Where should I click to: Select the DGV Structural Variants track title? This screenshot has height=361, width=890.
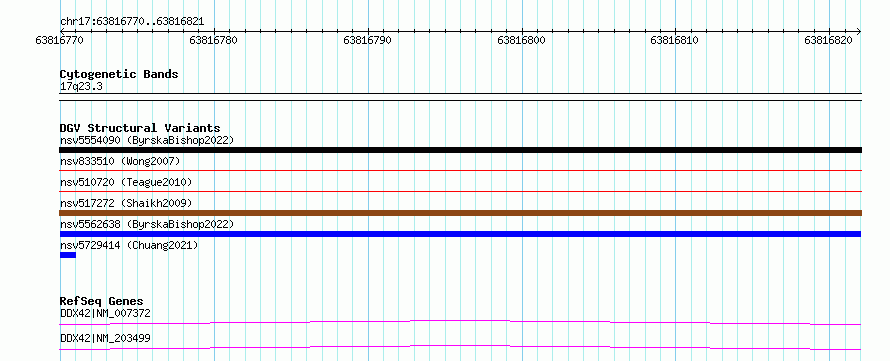click(140, 128)
